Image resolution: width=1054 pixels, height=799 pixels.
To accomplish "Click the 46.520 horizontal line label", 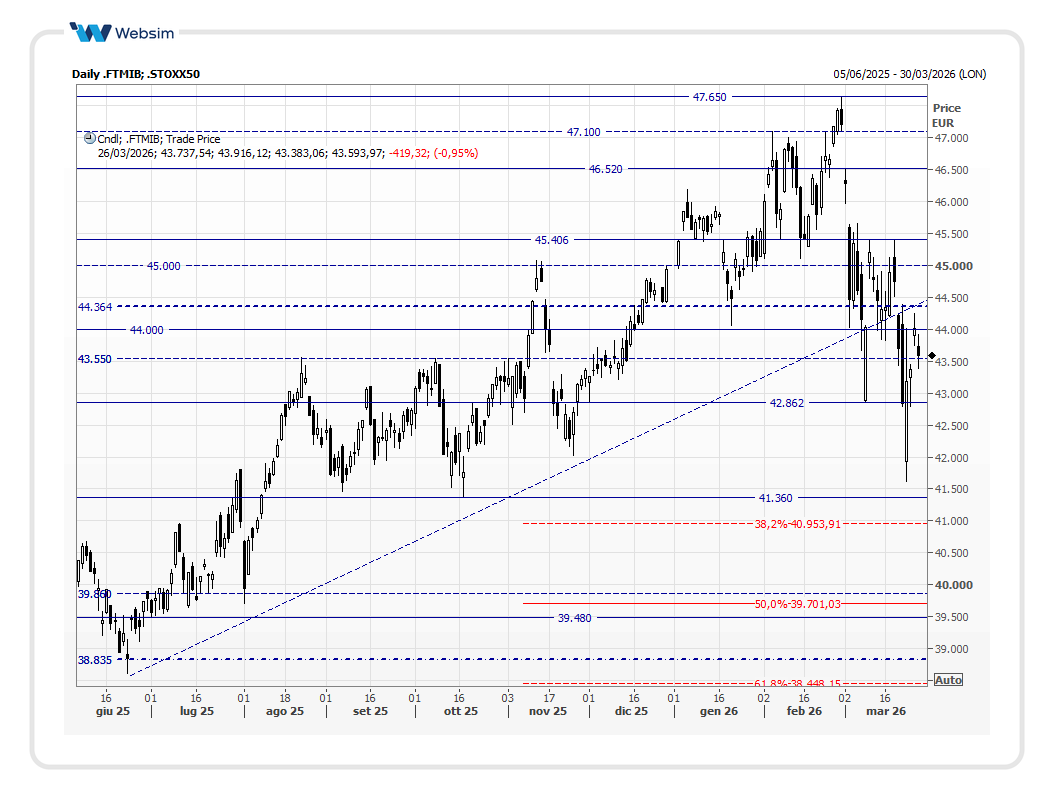I will [x=605, y=170].
